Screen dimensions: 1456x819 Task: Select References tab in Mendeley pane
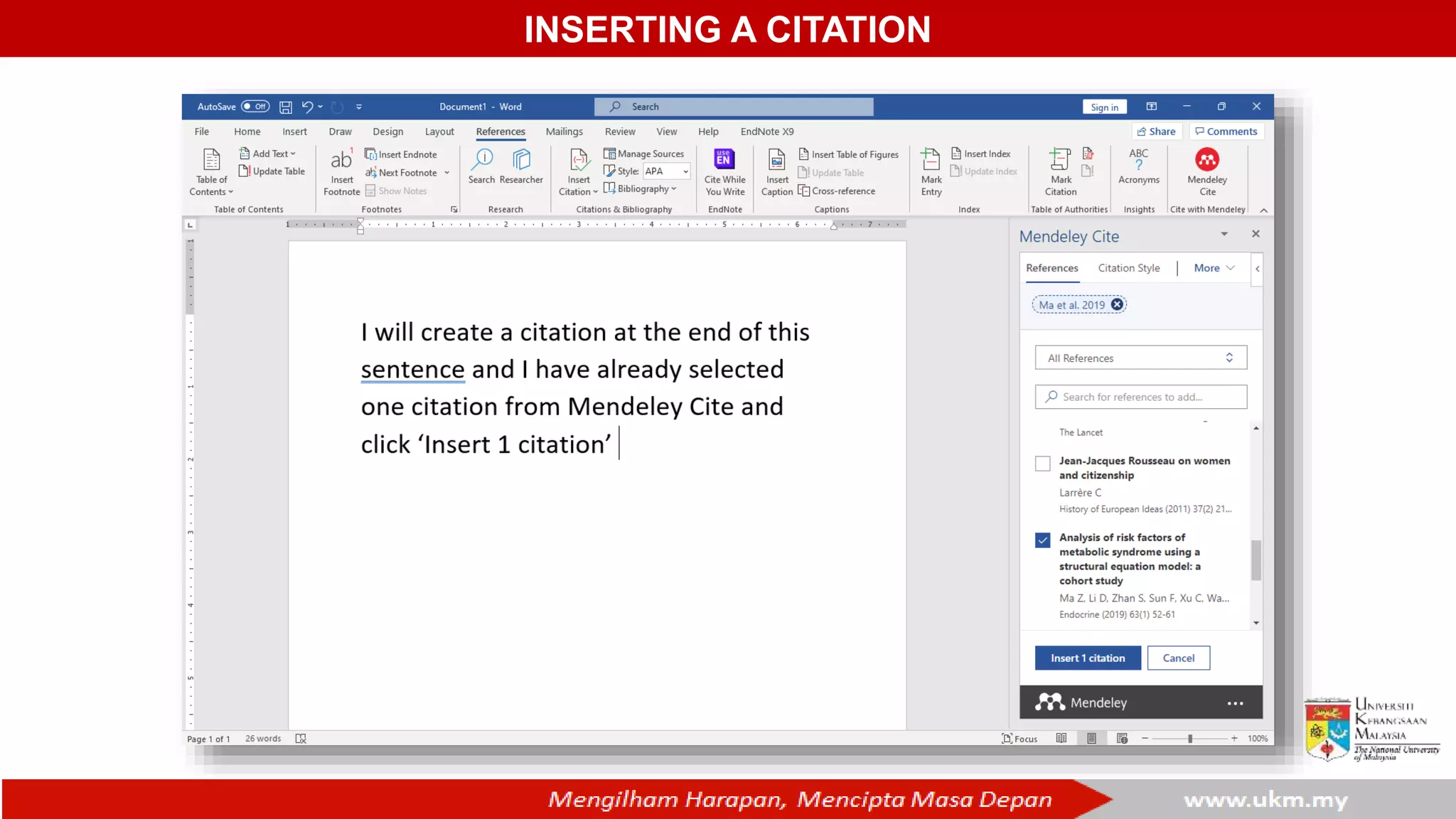pos(1051,268)
